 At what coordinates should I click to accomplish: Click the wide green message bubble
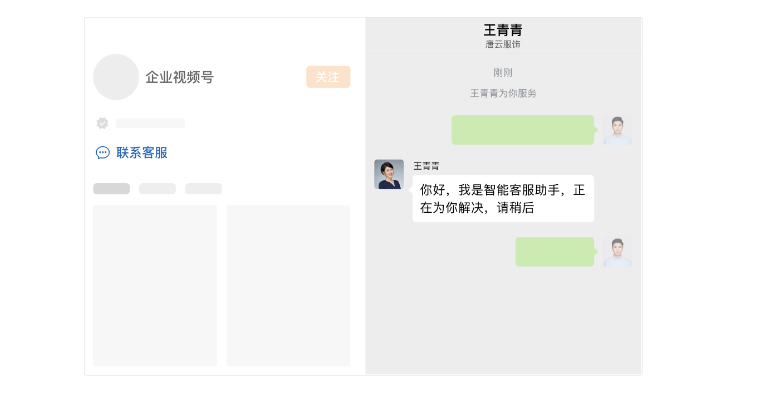coord(523,130)
